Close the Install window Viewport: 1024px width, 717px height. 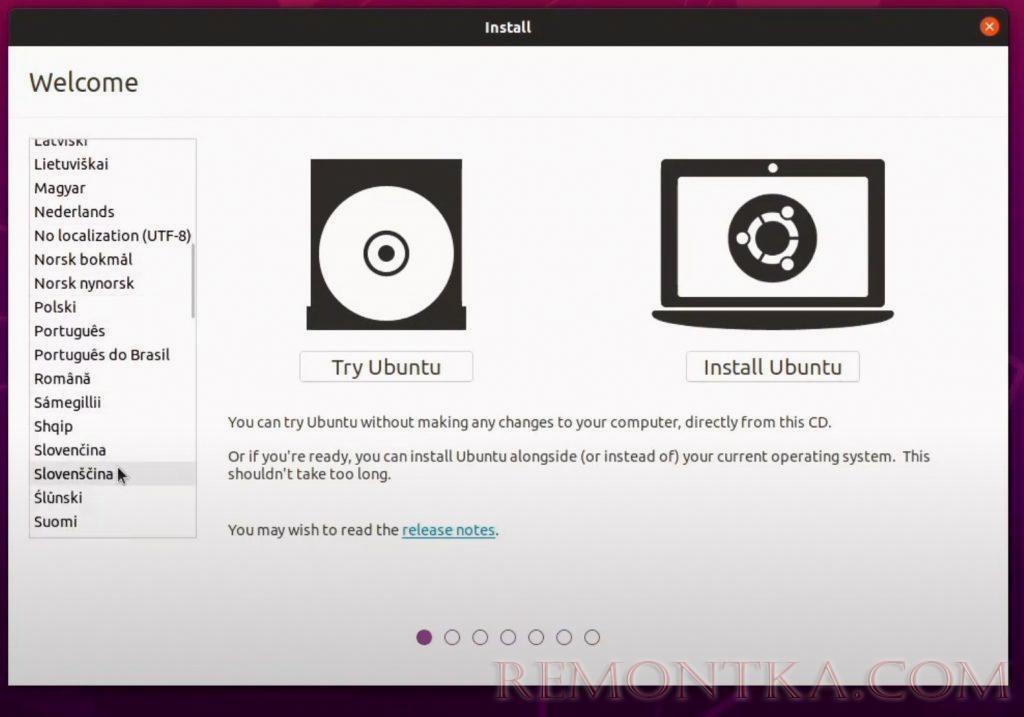(x=989, y=27)
